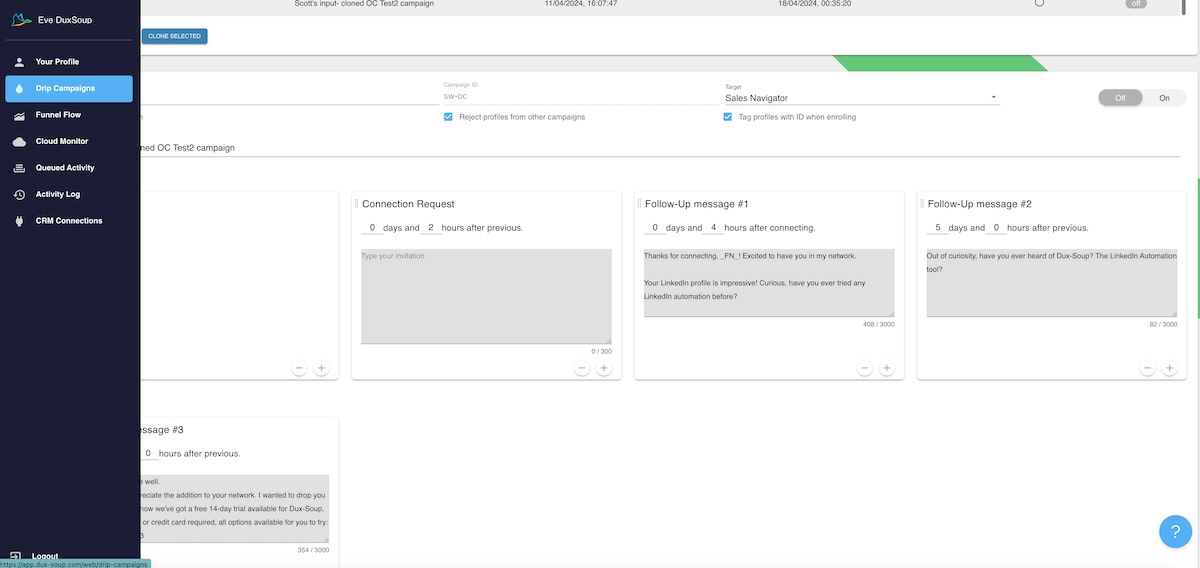The image size is (1200, 568).
Task: Click the Dux-Soup bird logo
Action: pyautogui.click(x=21, y=19)
